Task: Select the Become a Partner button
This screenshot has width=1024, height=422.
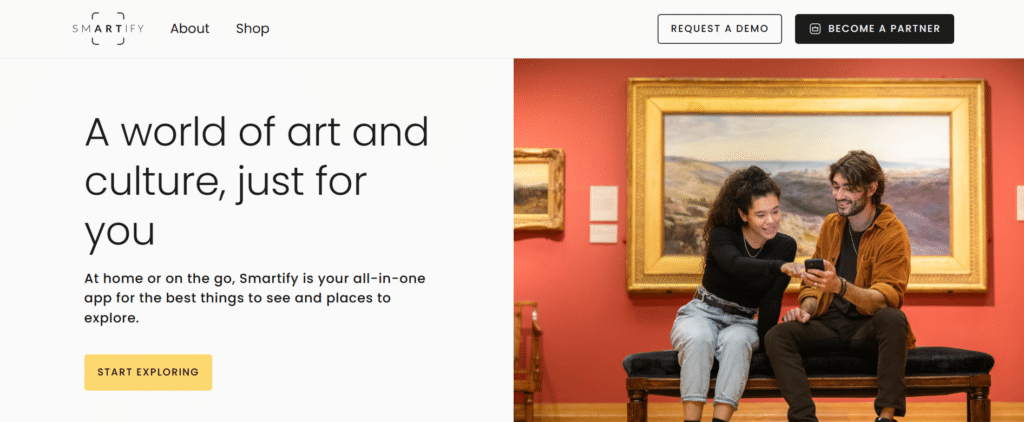Action: click(x=874, y=29)
